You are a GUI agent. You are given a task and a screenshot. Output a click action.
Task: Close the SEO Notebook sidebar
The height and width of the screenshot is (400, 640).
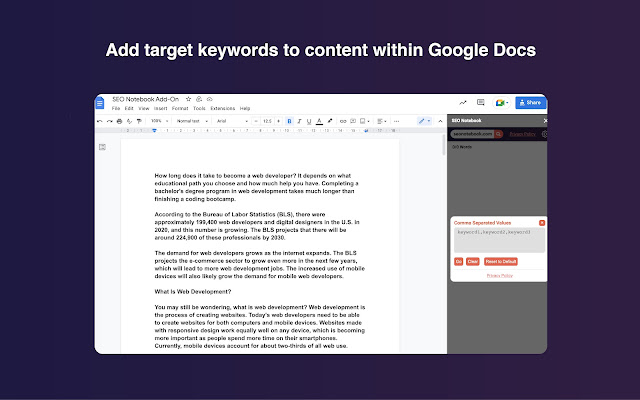(545, 121)
